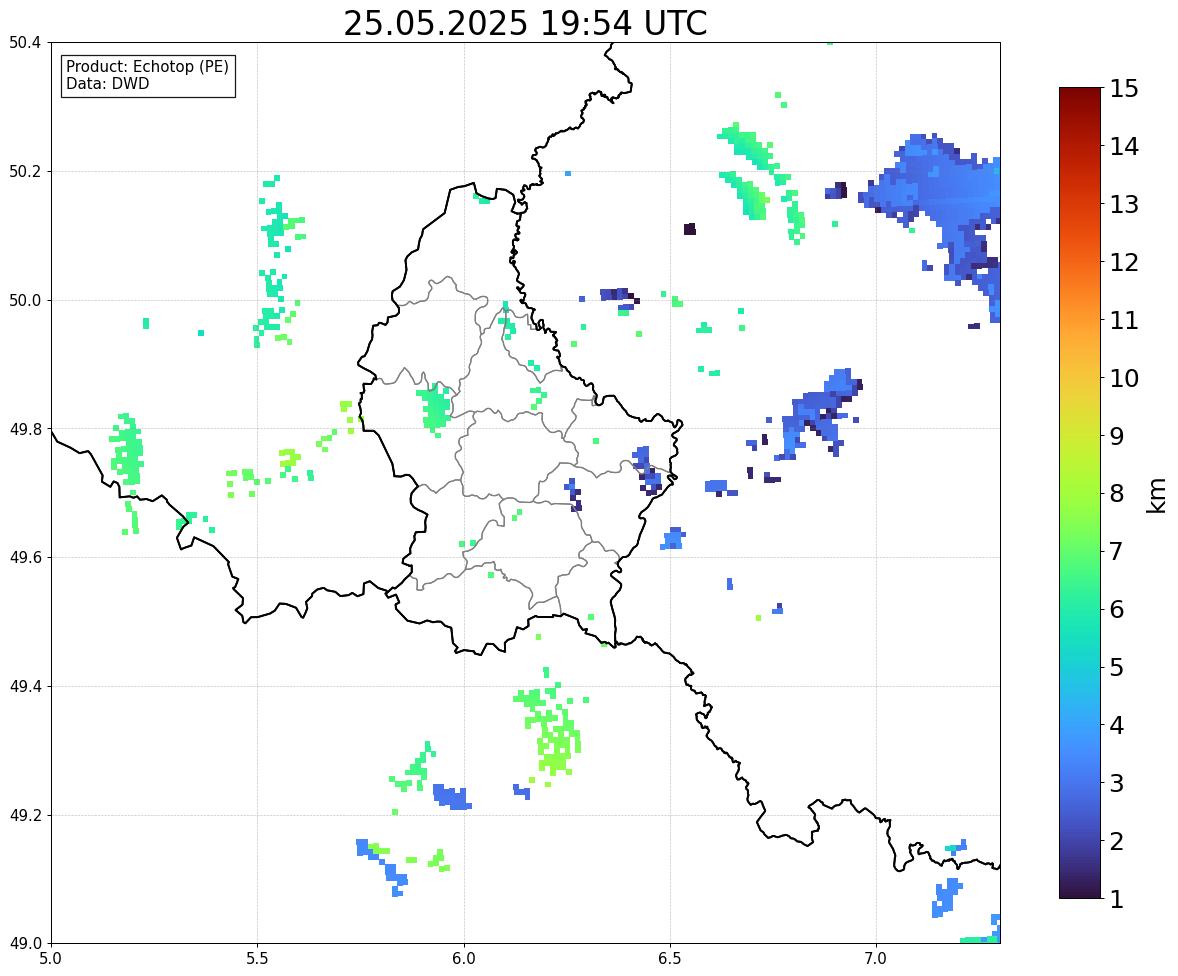Viewport: 1178px width, 976px height.
Task: Click the colorbar tick label 4
Action: [1117, 726]
